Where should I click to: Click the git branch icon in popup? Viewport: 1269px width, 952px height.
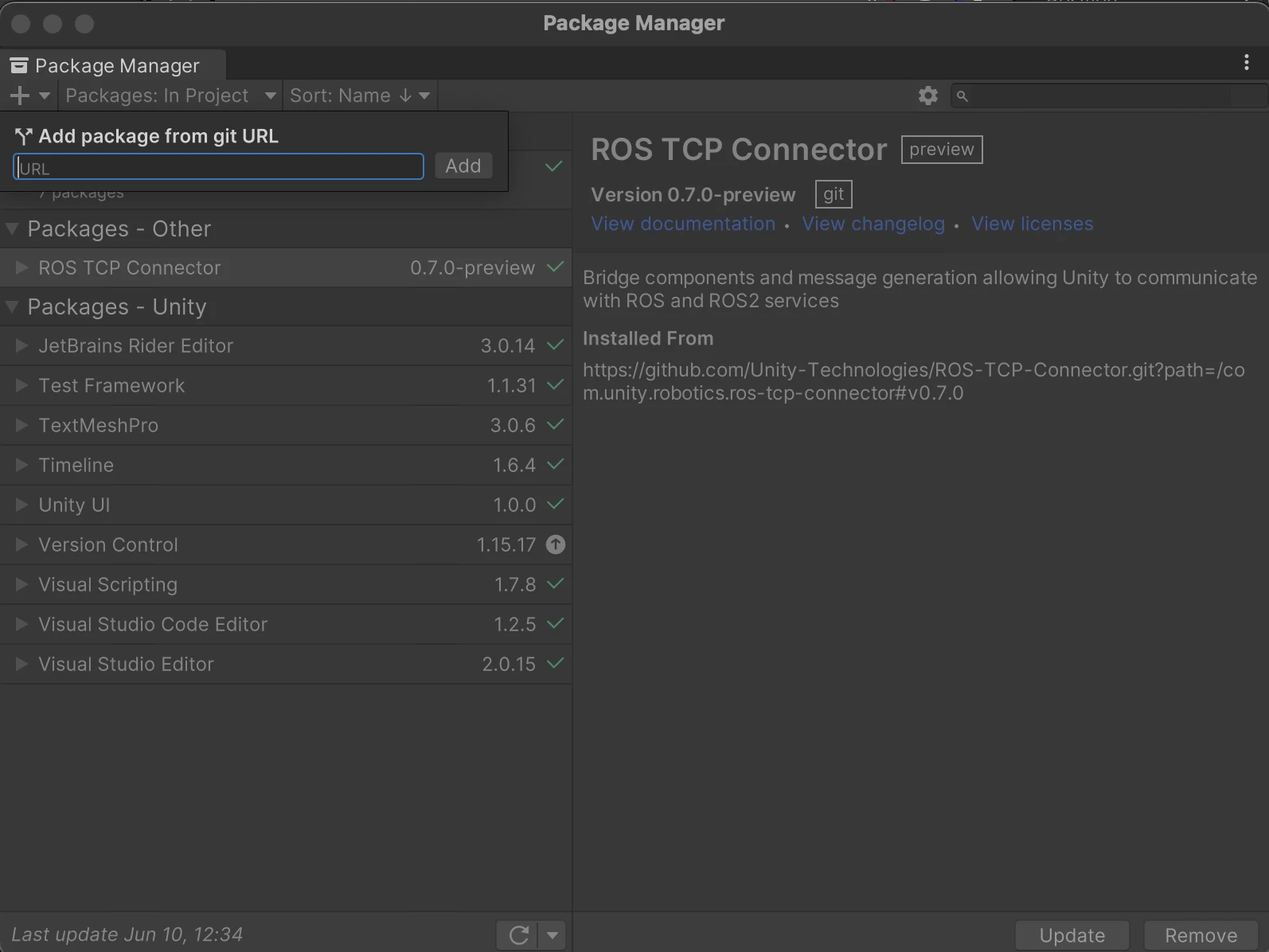(23, 137)
